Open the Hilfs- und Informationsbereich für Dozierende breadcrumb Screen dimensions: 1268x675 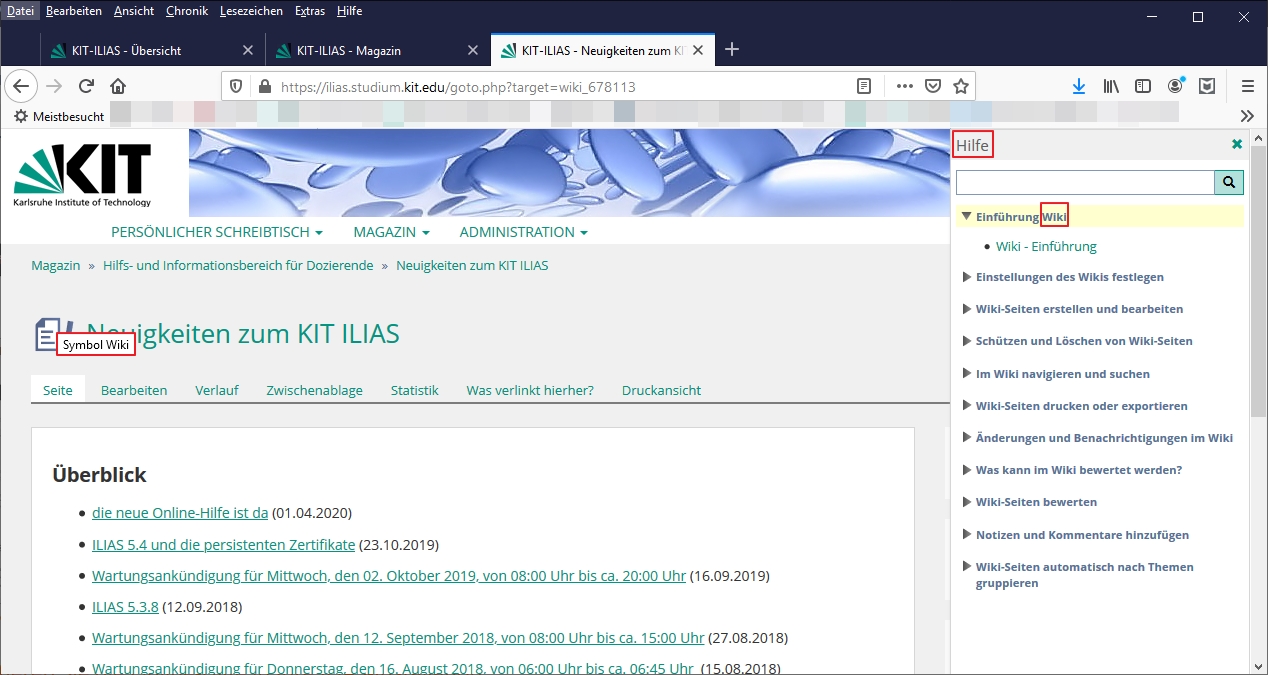pyautogui.click(x=238, y=266)
